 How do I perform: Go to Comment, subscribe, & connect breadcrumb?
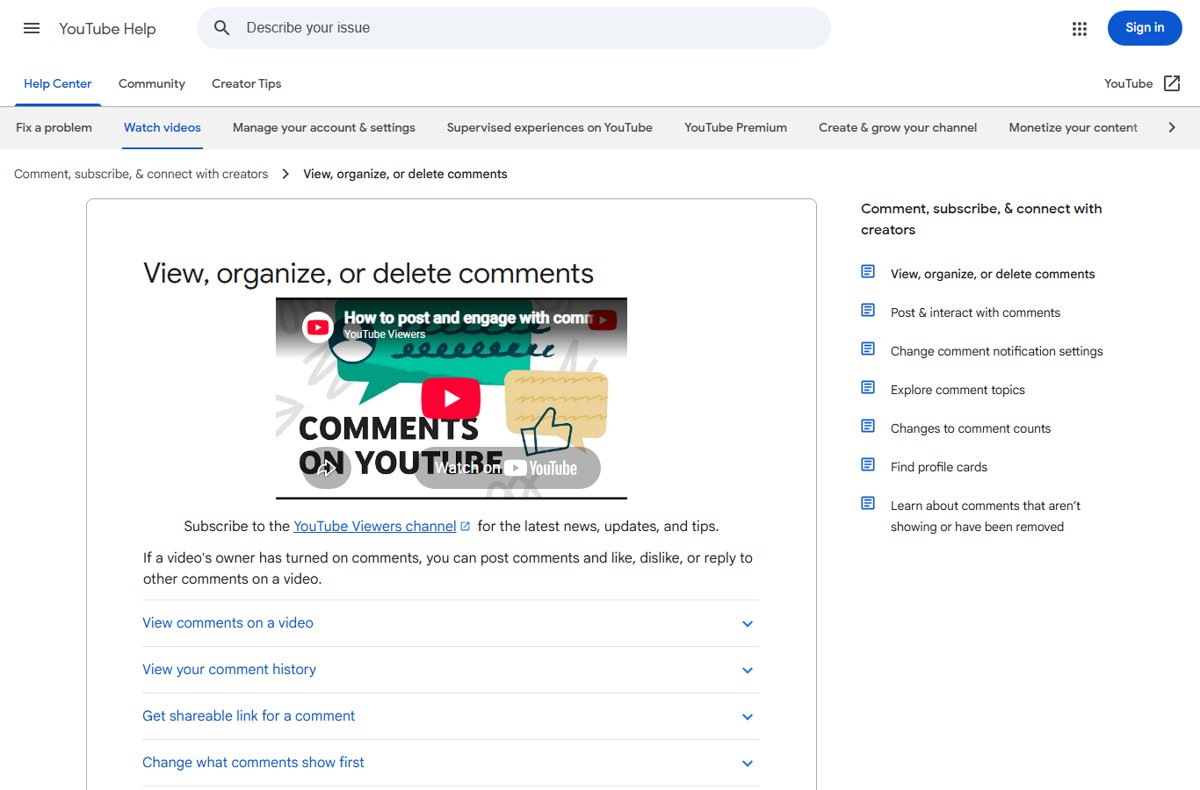coord(141,174)
